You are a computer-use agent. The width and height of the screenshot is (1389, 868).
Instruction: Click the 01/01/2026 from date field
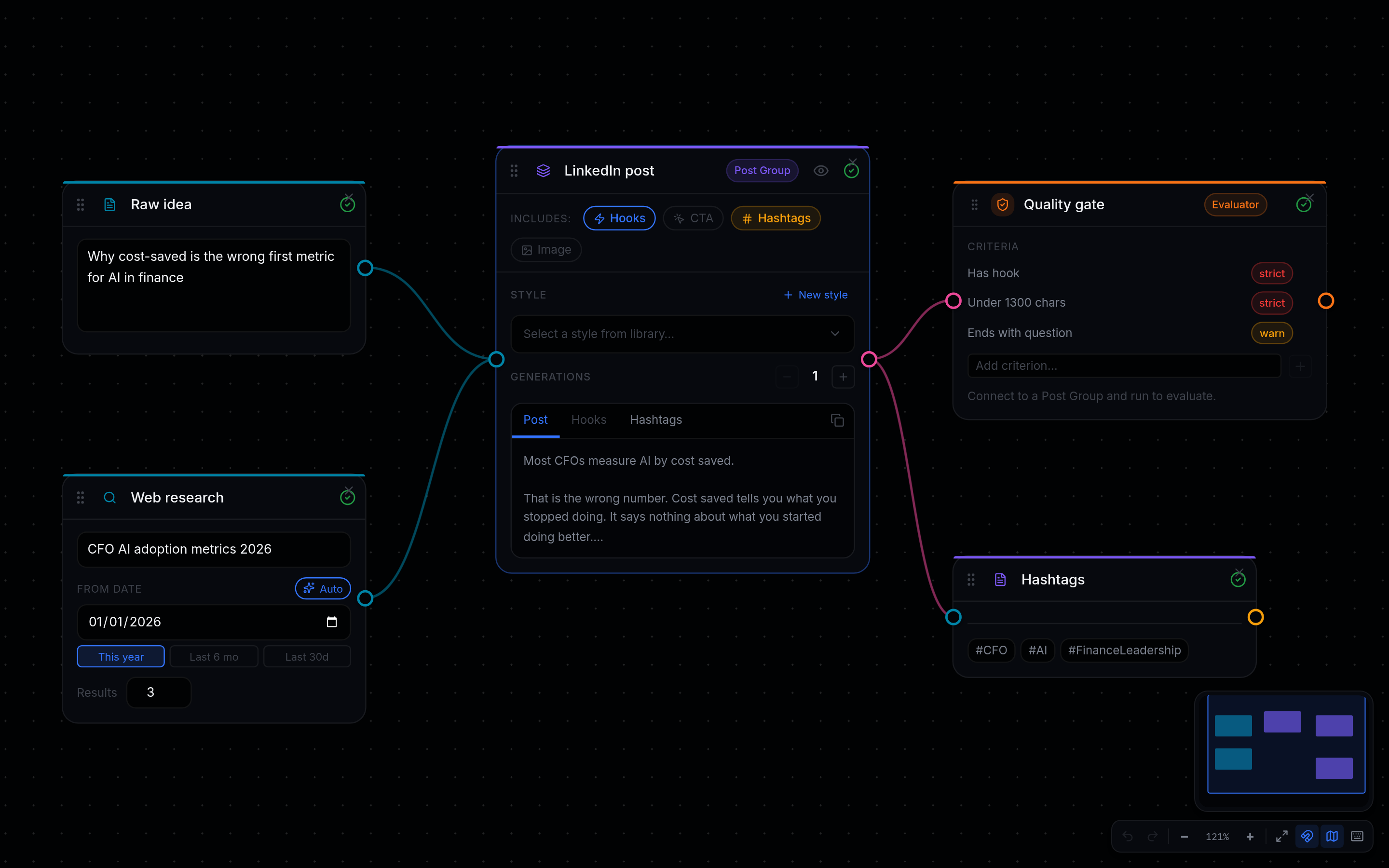(214, 622)
